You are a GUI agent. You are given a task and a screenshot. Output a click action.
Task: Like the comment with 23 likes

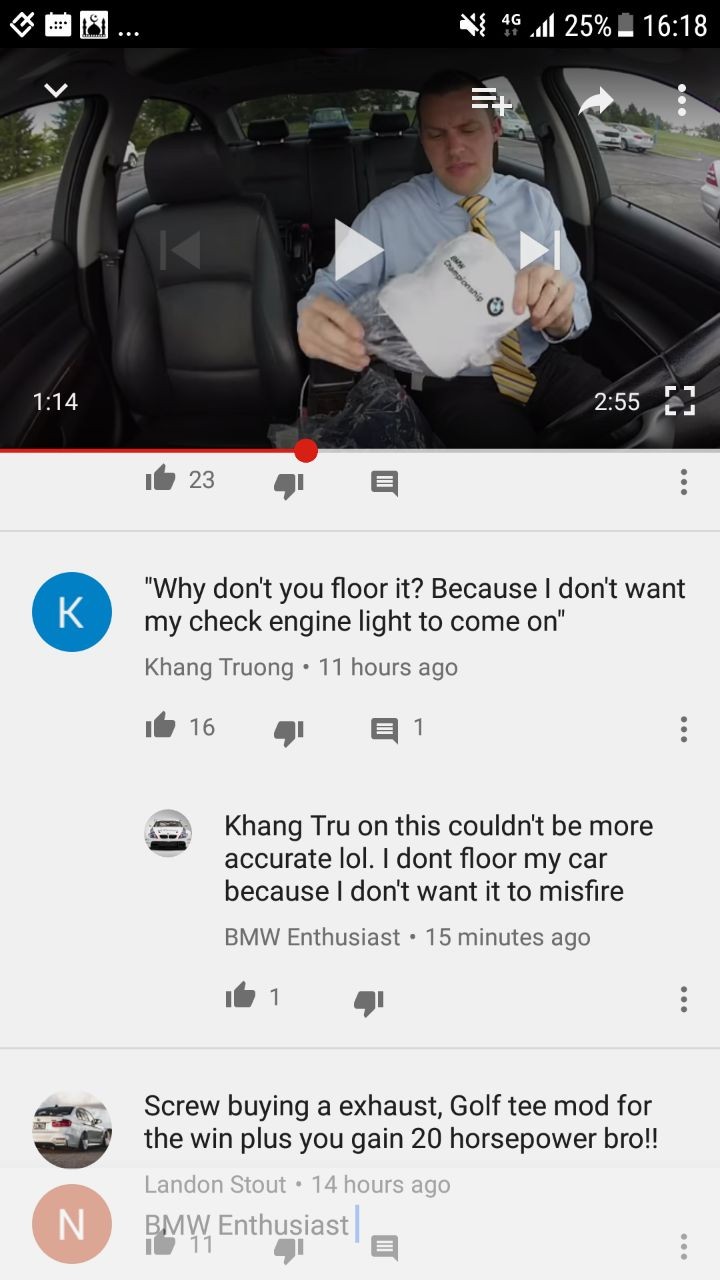click(x=160, y=479)
